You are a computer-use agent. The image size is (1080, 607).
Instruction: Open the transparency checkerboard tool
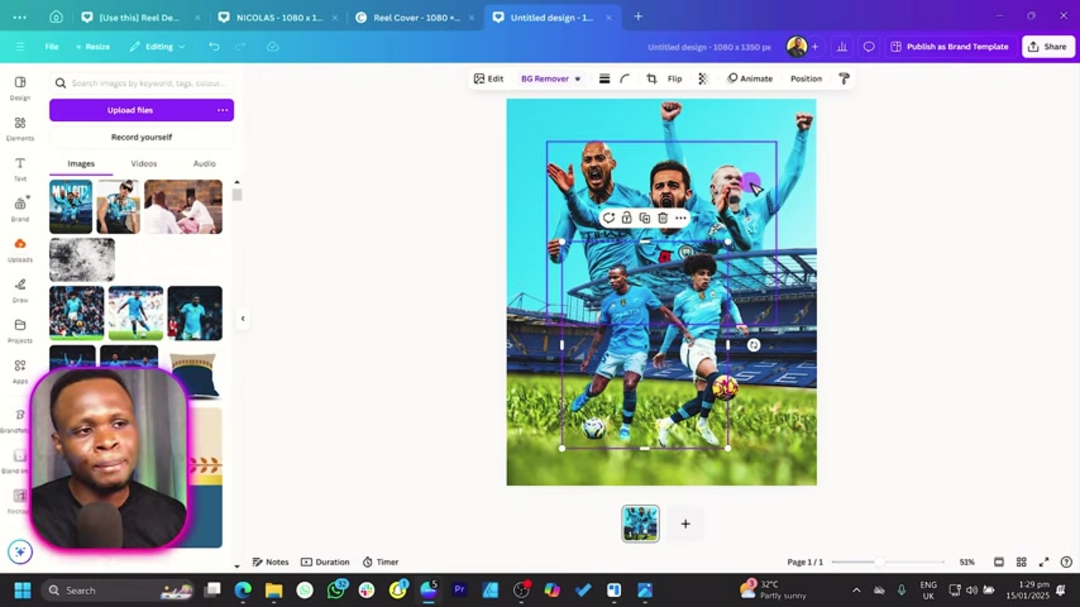tap(702, 79)
